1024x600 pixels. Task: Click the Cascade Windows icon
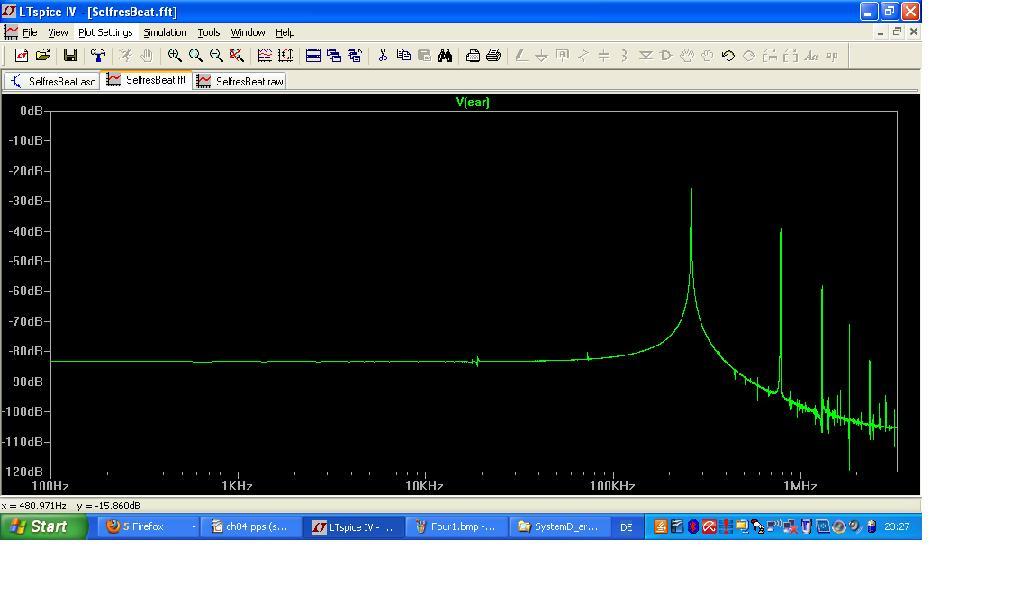point(334,56)
